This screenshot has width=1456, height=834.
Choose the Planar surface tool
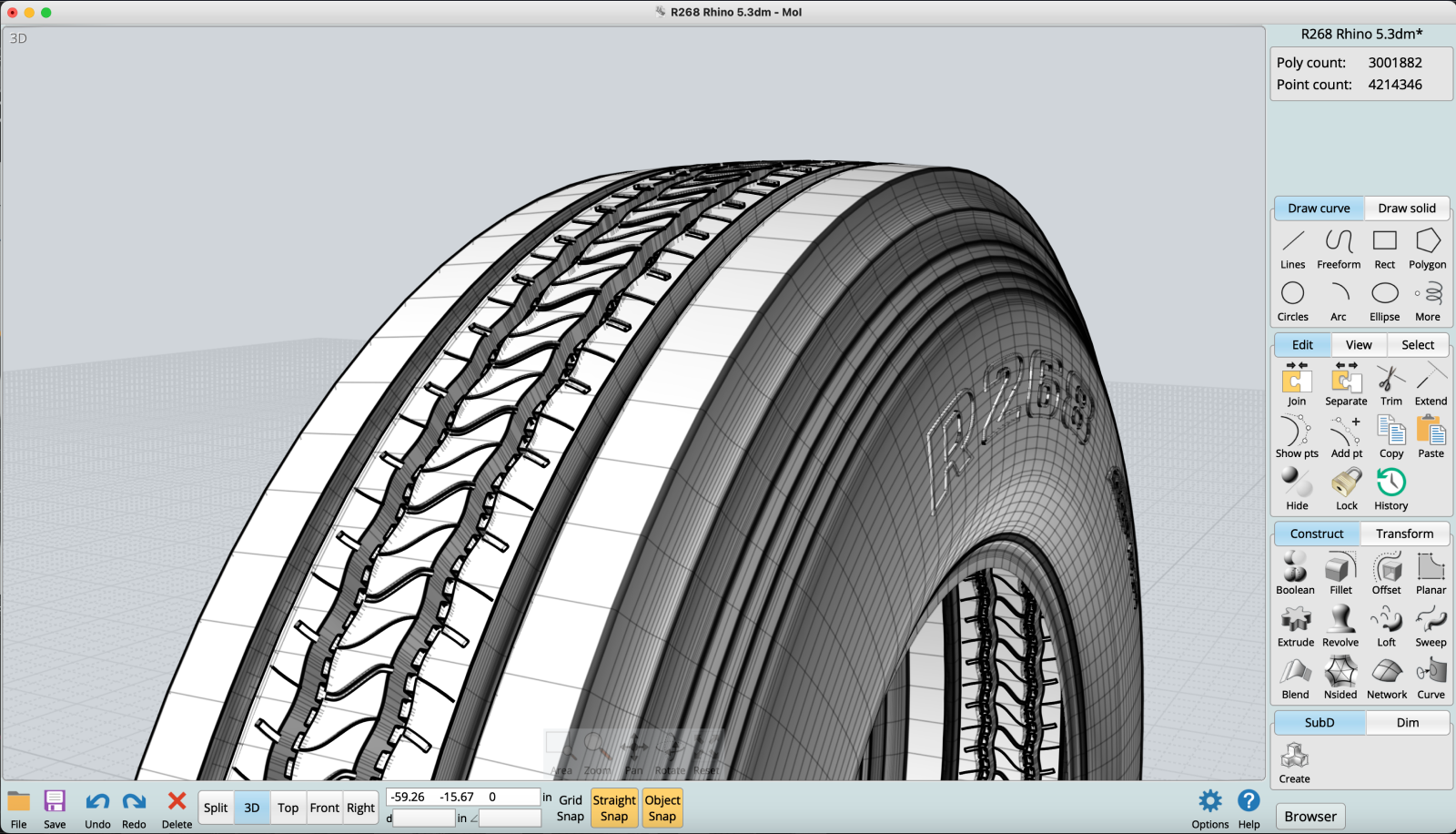(x=1431, y=574)
